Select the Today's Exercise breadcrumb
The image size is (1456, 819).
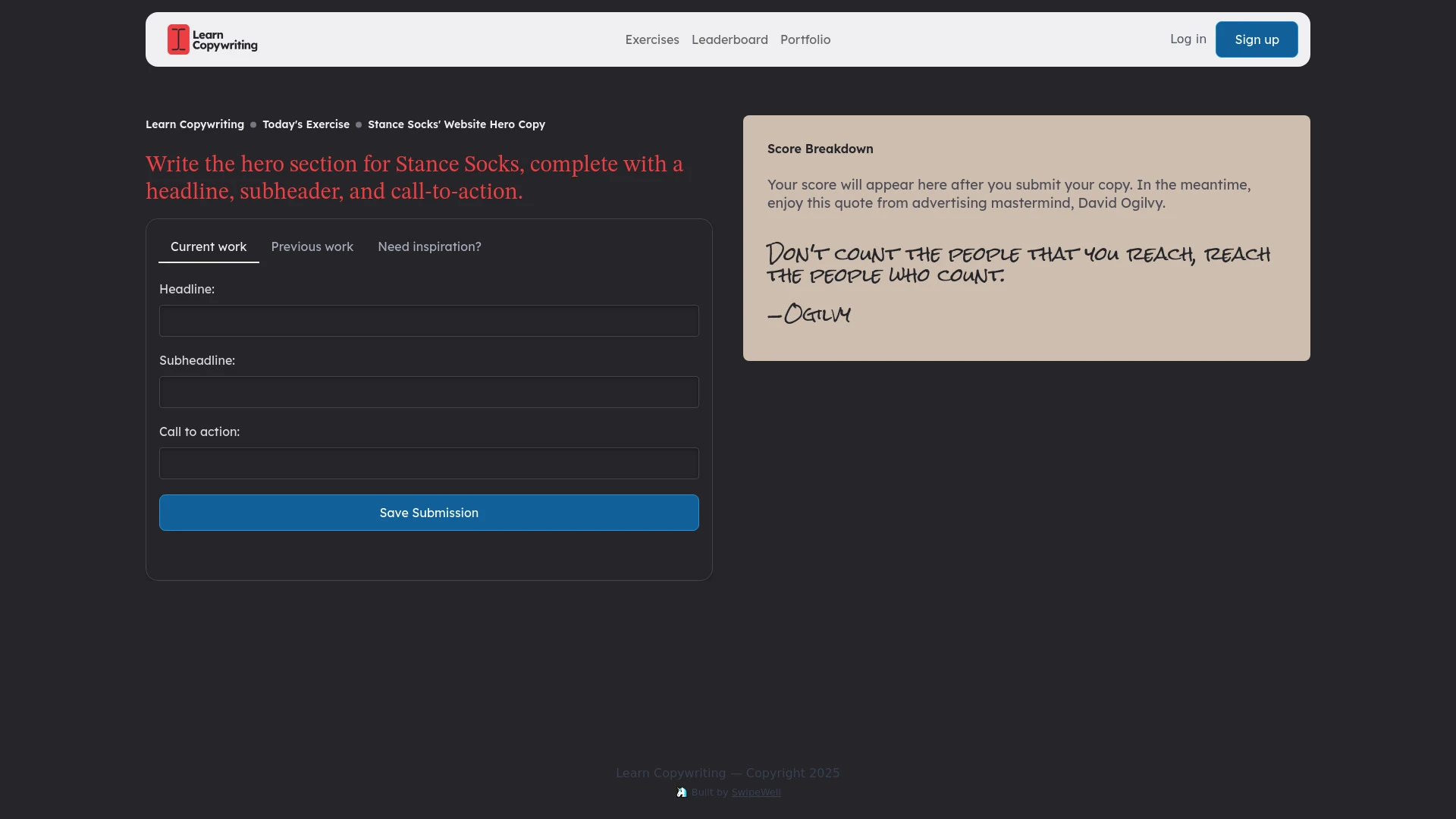(x=304, y=124)
